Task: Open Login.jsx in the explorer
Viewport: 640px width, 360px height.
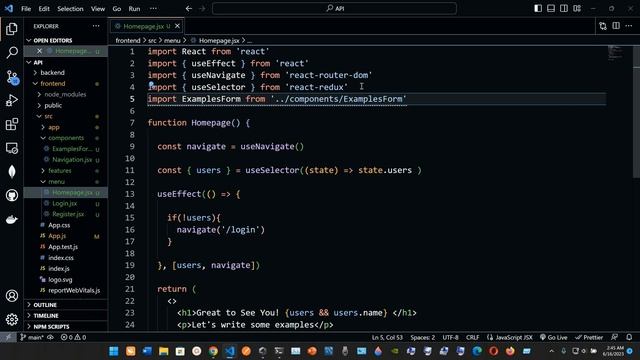Action: click(65, 203)
